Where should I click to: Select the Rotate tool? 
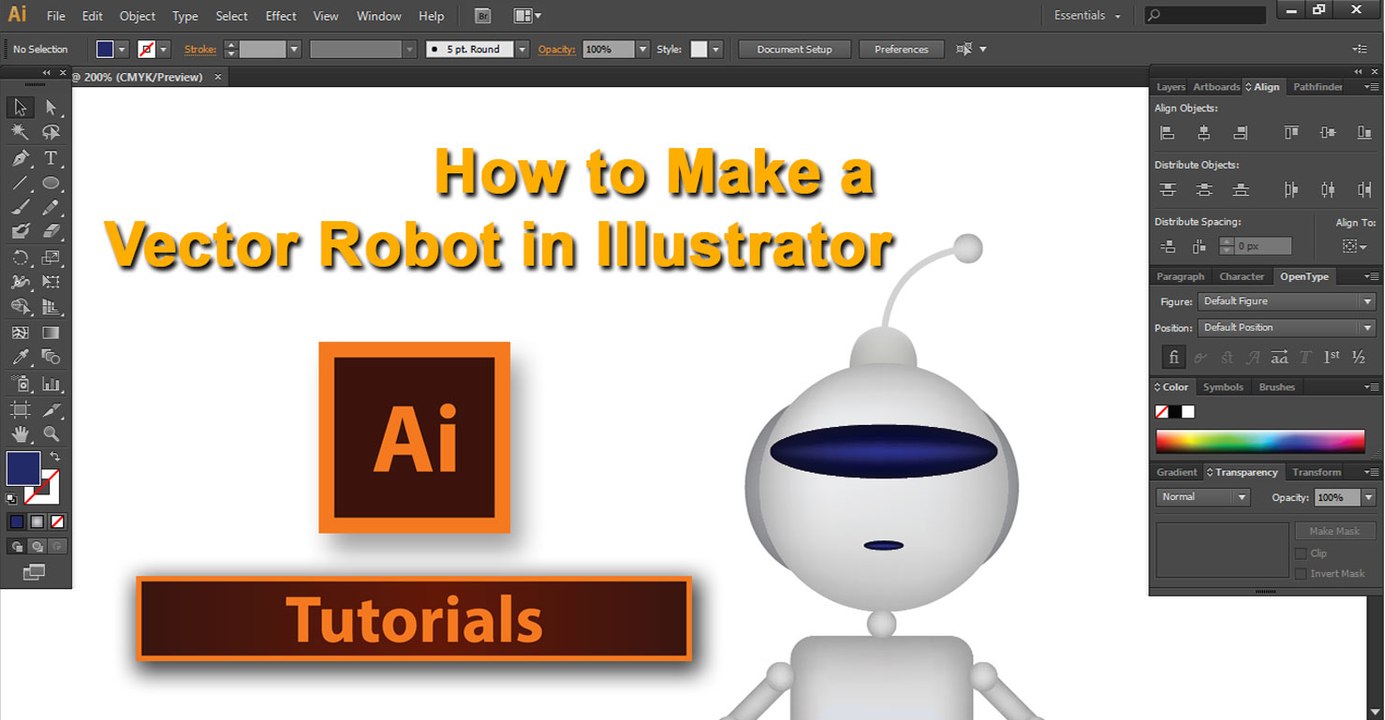20,258
